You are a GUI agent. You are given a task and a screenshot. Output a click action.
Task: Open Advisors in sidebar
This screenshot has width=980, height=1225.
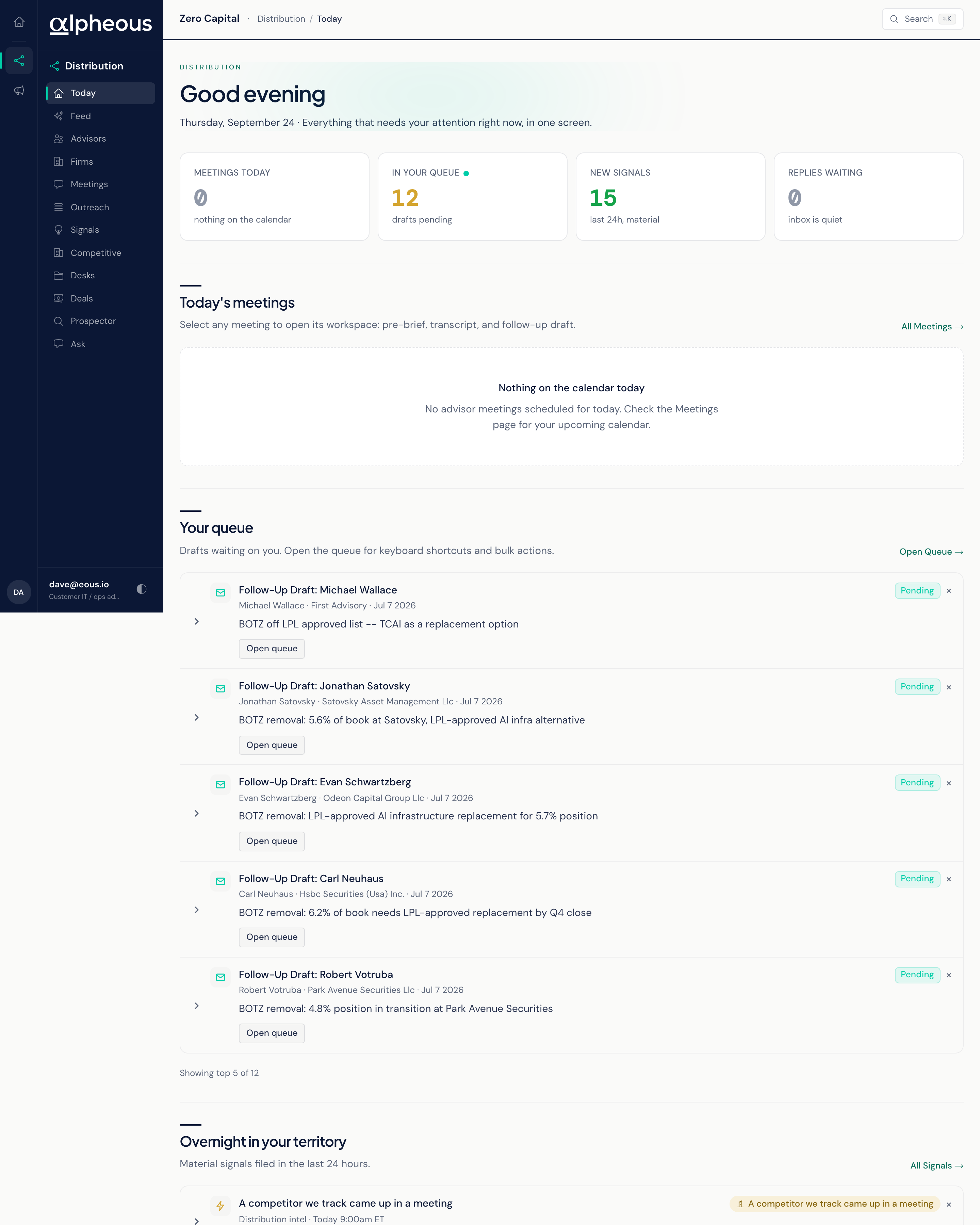pos(101,138)
